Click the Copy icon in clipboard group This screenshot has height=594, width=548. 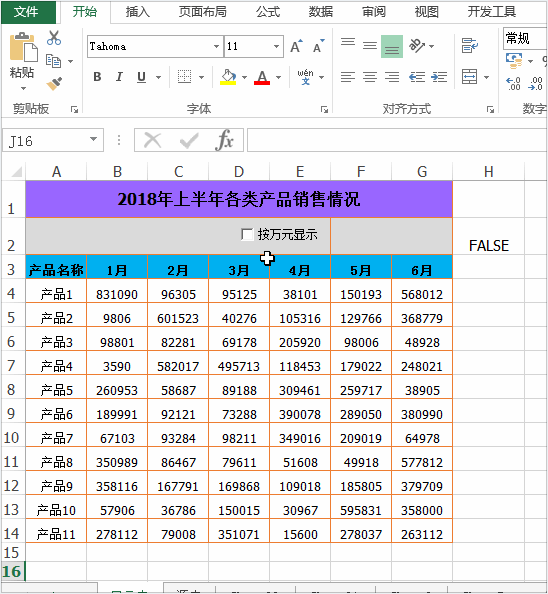(53, 61)
